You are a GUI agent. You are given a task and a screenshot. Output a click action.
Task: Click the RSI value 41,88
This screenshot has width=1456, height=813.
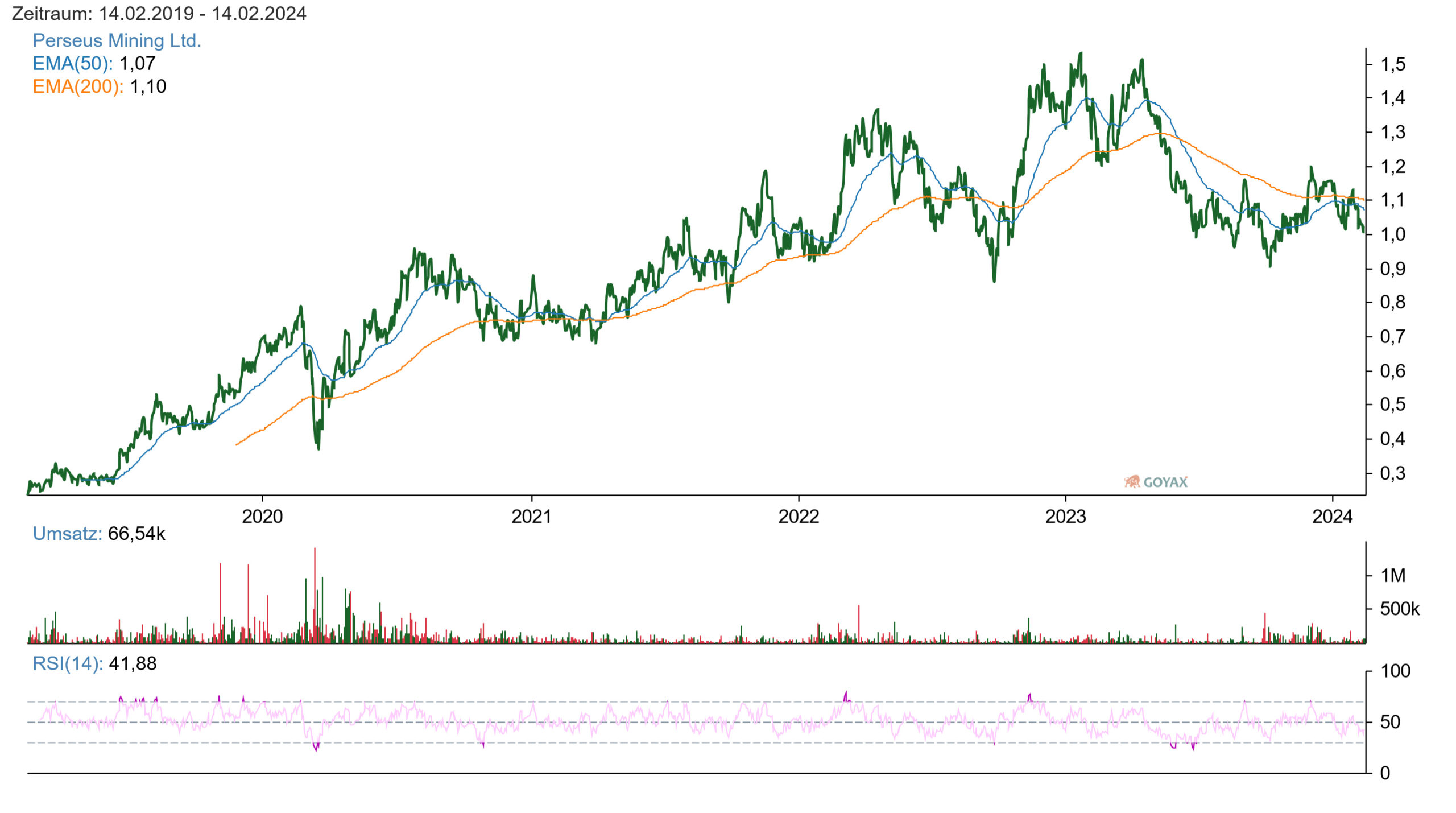(133, 663)
